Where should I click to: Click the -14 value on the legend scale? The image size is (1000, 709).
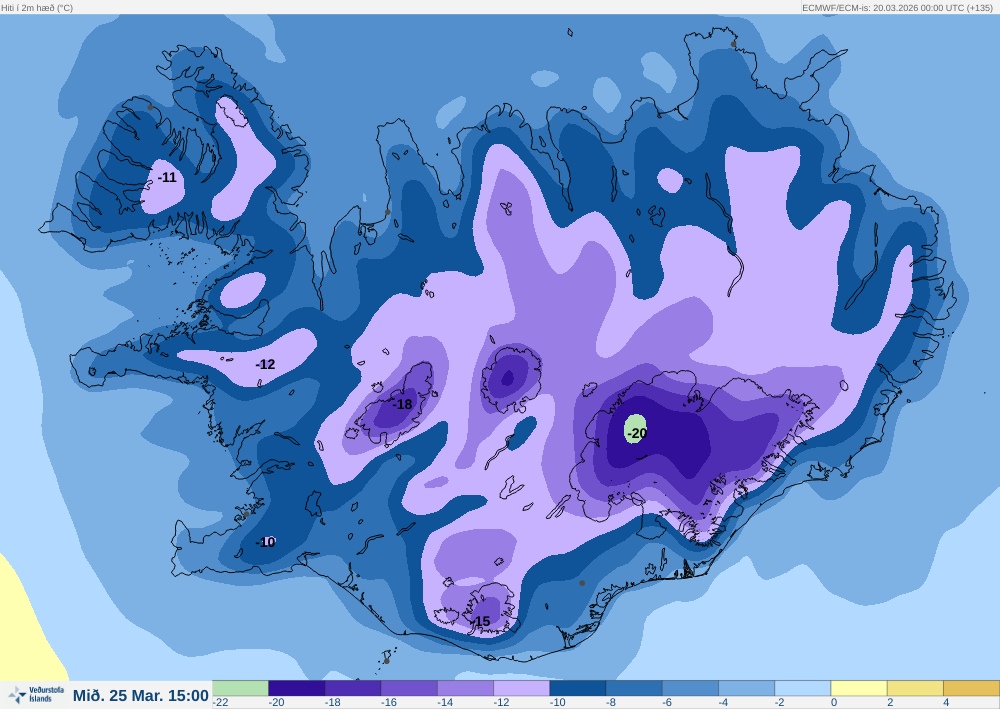tap(445, 703)
